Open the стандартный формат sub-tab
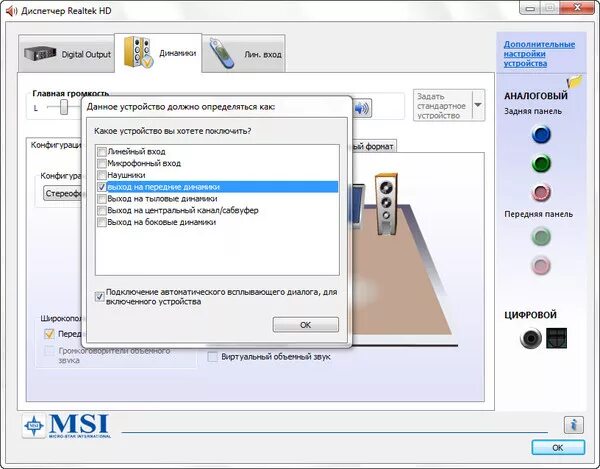The image size is (600, 469). (373, 146)
